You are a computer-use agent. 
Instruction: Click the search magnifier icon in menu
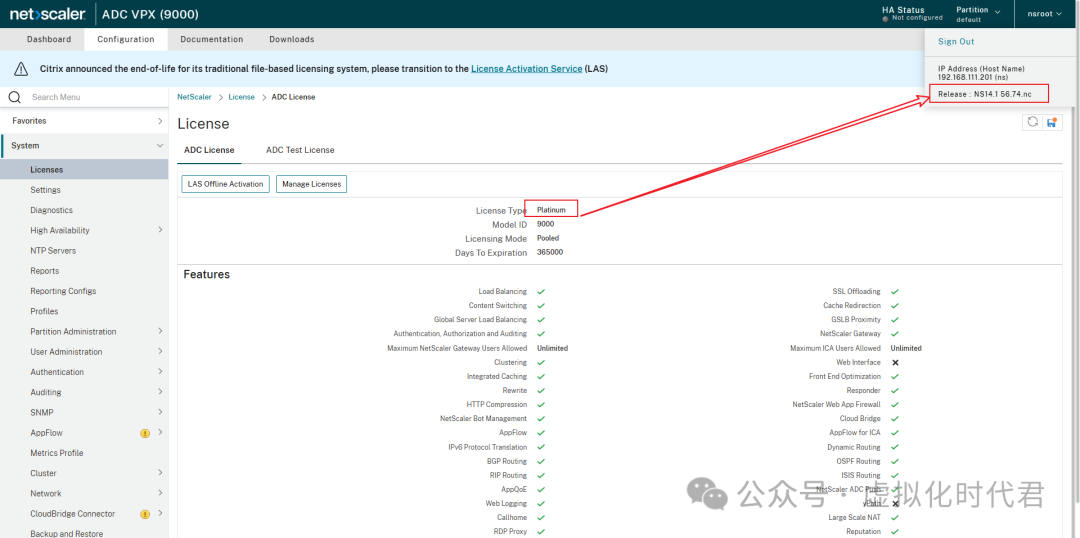pyautogui.click(x=14, y=97)
